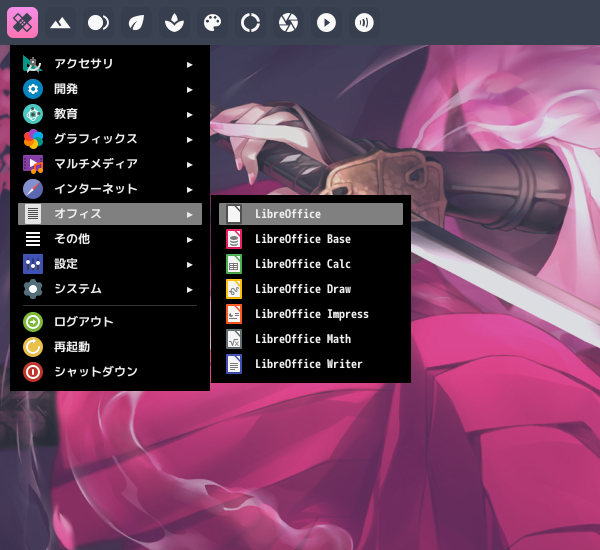Click the overlapping circles panel icon
The image size is (600, 550).
click(x=98, y=23)
